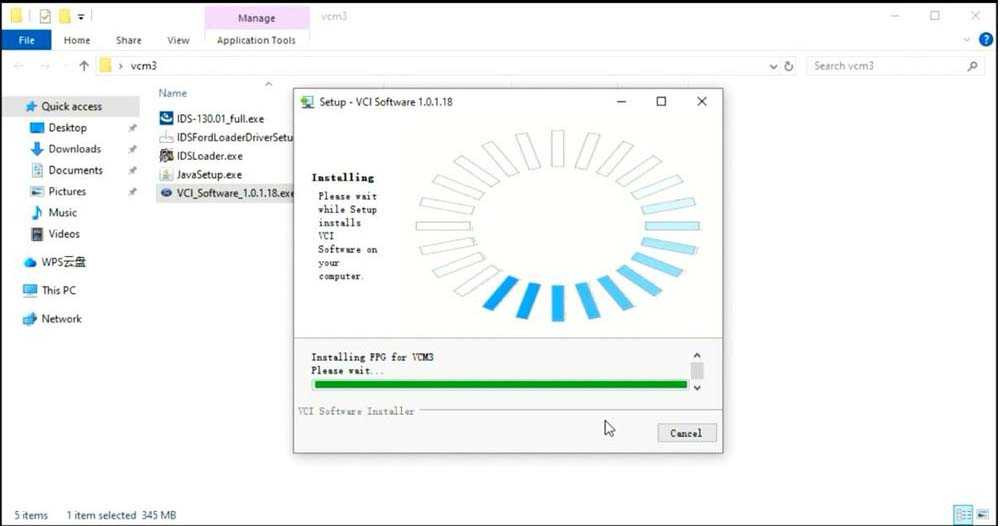Expand the address bar history dropdown
This screenshot has height=526, width=1000.
click(773, 66)
